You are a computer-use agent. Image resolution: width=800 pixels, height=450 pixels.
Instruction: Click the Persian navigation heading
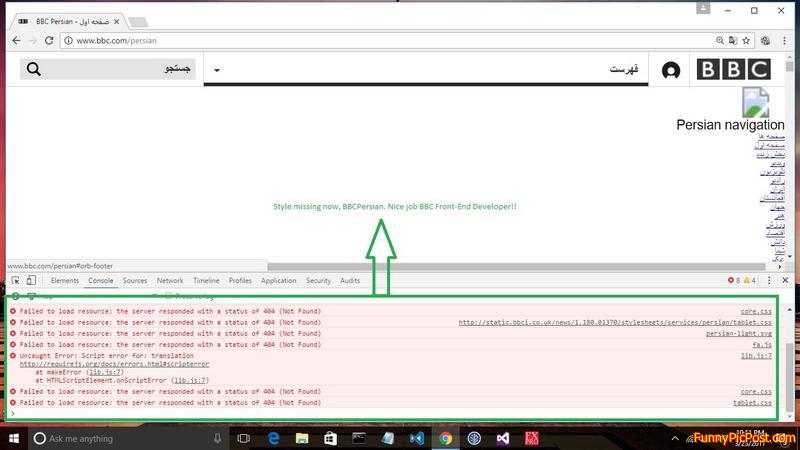(730, 124)
